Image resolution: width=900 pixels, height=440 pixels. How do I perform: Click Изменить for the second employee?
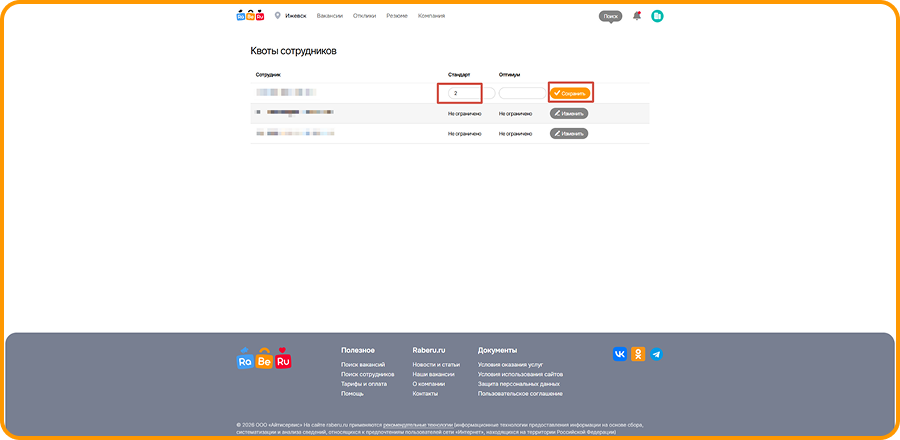tap(569, 113)
